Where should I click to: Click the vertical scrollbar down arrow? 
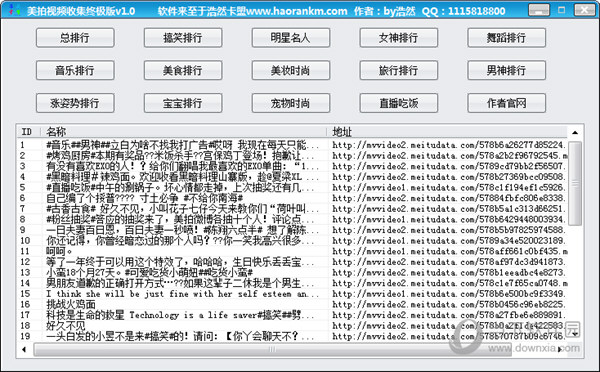coord(575,334)
